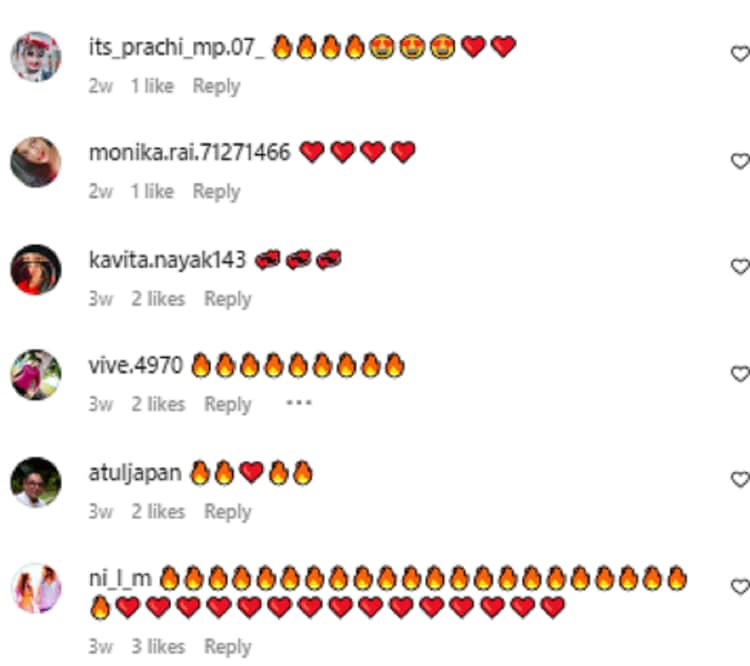Reply to atuljapan comment
This screenshot has height=666, width=750.
coord(228,511)
